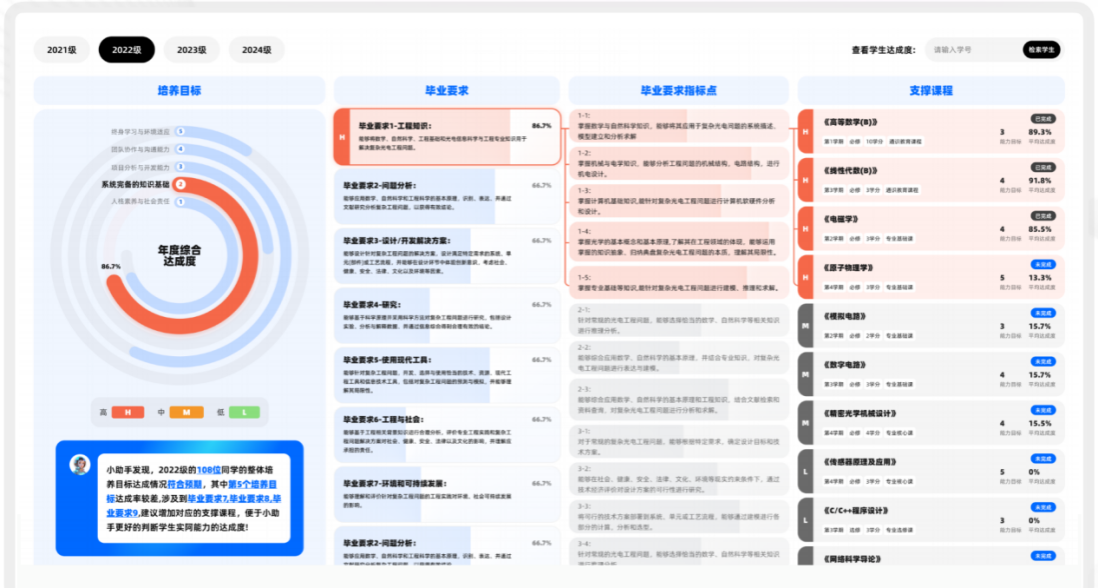
Task: Select the 毕业要求4-研究 requirement card
Action: click(x=446, y=317)
